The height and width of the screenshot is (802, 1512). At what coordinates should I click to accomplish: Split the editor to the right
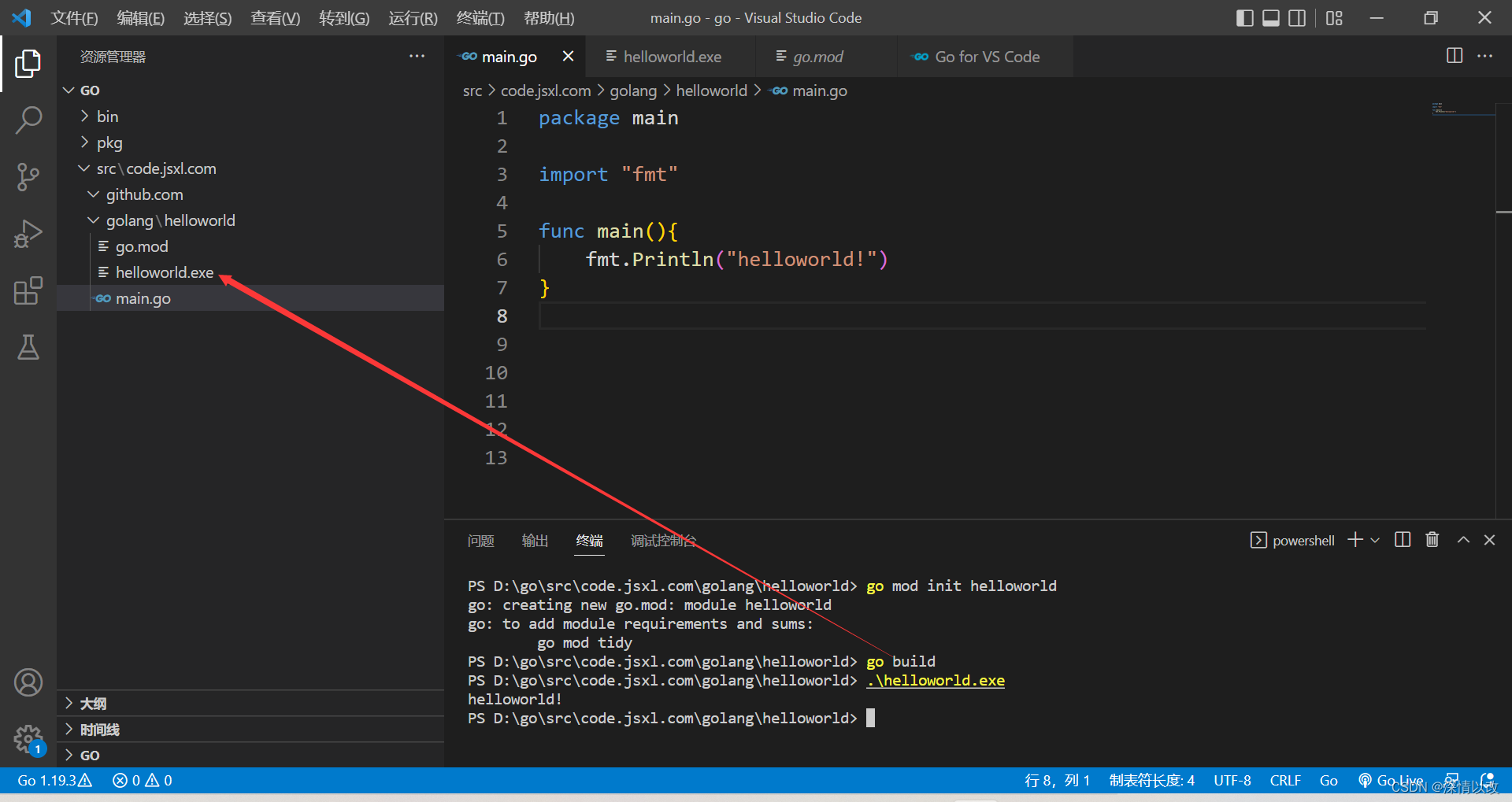(x=1455, y=56)
